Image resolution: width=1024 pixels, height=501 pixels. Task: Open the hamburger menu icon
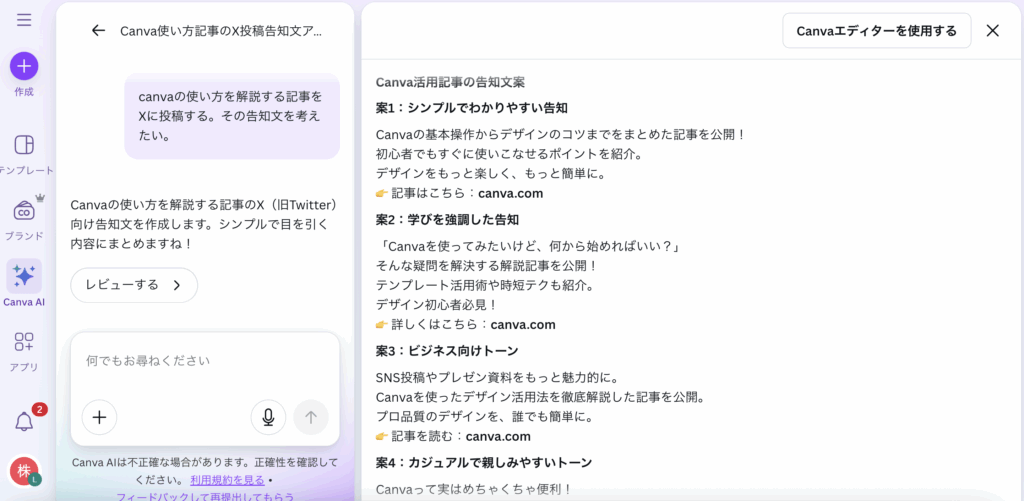24,20
